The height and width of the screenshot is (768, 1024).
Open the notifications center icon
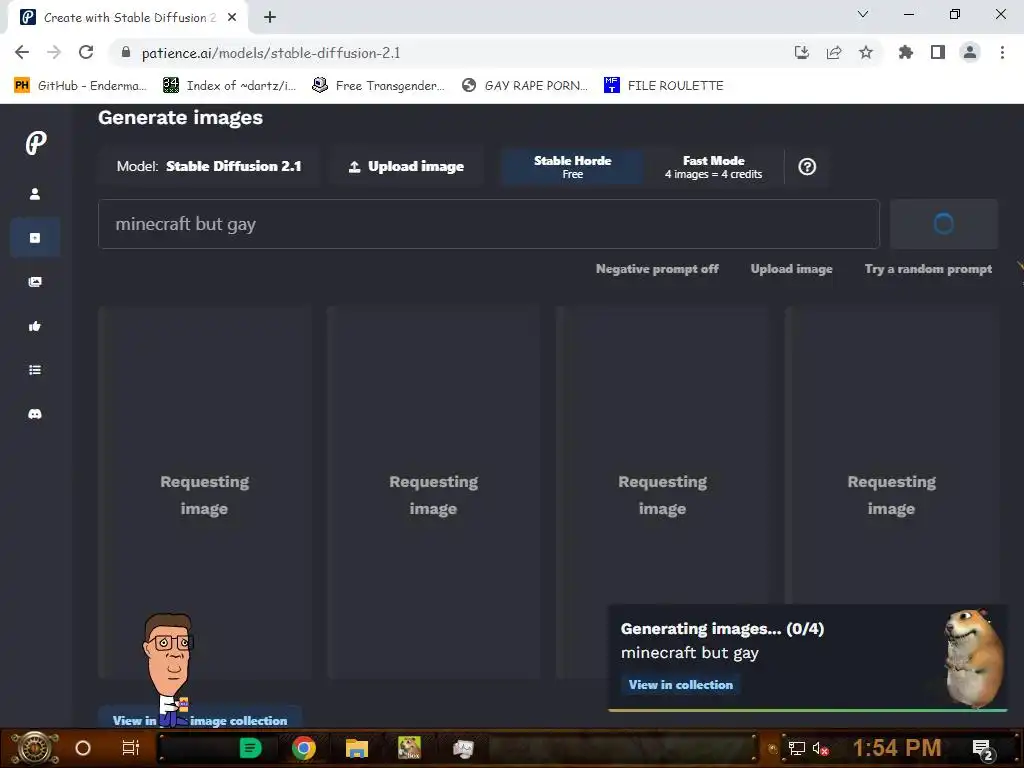tap(983, 749)
